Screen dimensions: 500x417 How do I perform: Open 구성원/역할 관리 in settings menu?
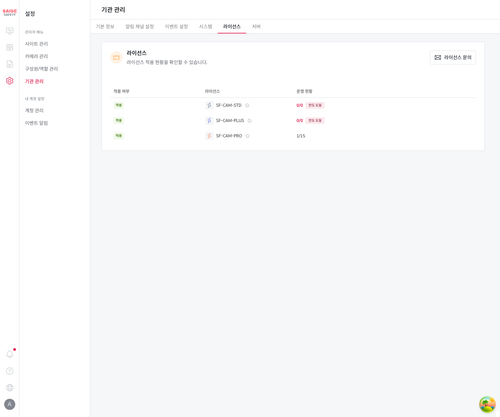[x=41, y=69]
